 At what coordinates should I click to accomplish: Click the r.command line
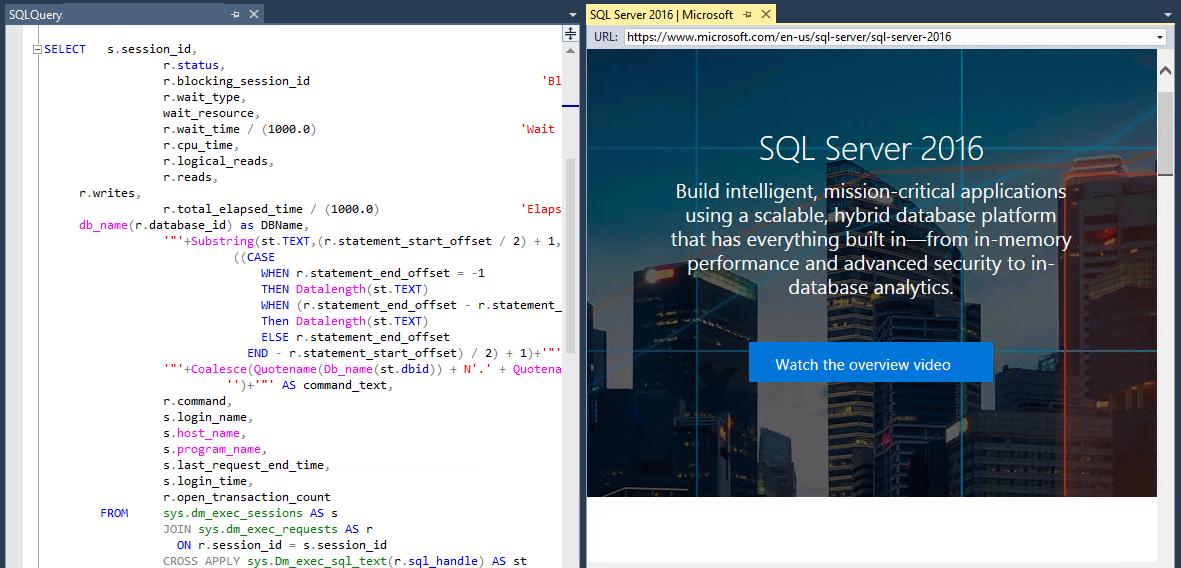click(x=197, y=402)
